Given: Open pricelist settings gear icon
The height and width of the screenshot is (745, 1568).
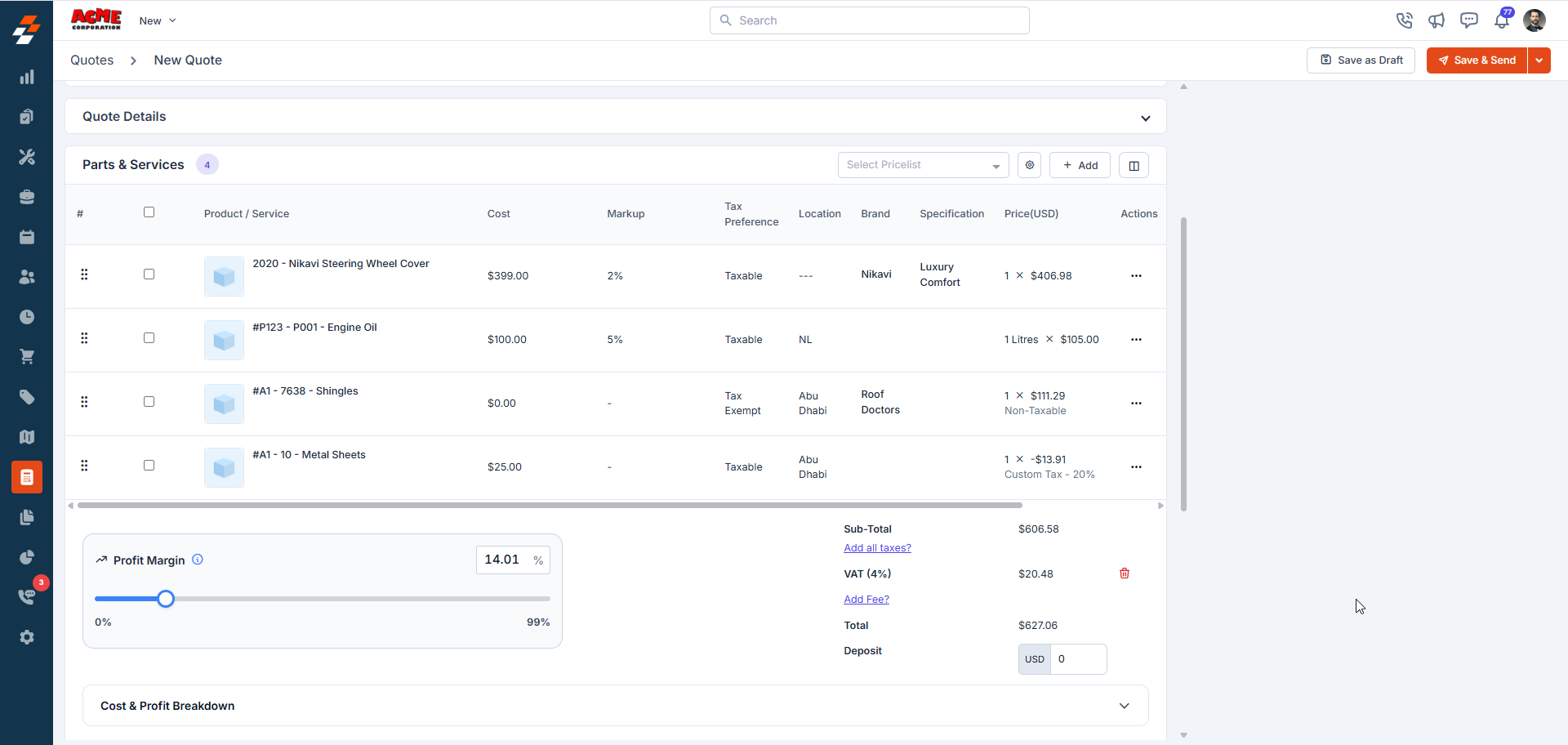Looking at the screenshot, I should tap(1030, 165).
